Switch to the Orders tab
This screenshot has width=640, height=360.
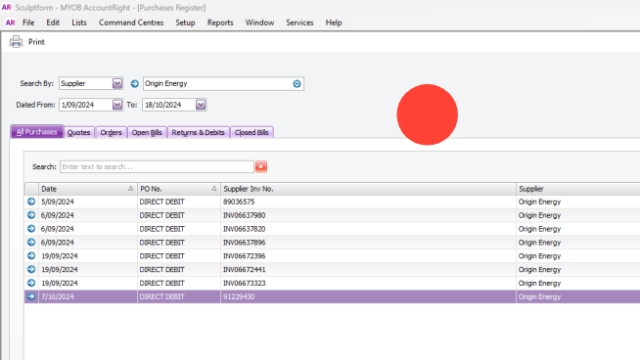coord(111,132)
